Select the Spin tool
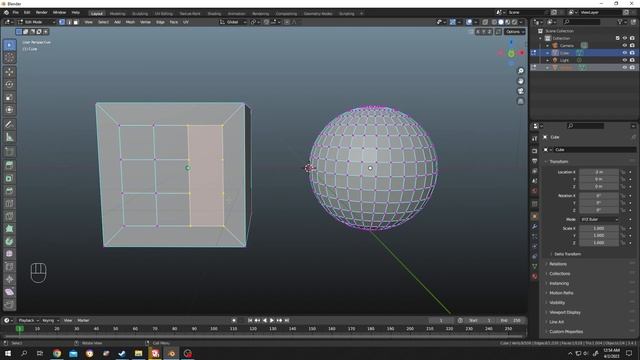Image resolution: width=640 pixels, height=360 pixels. 9,241
